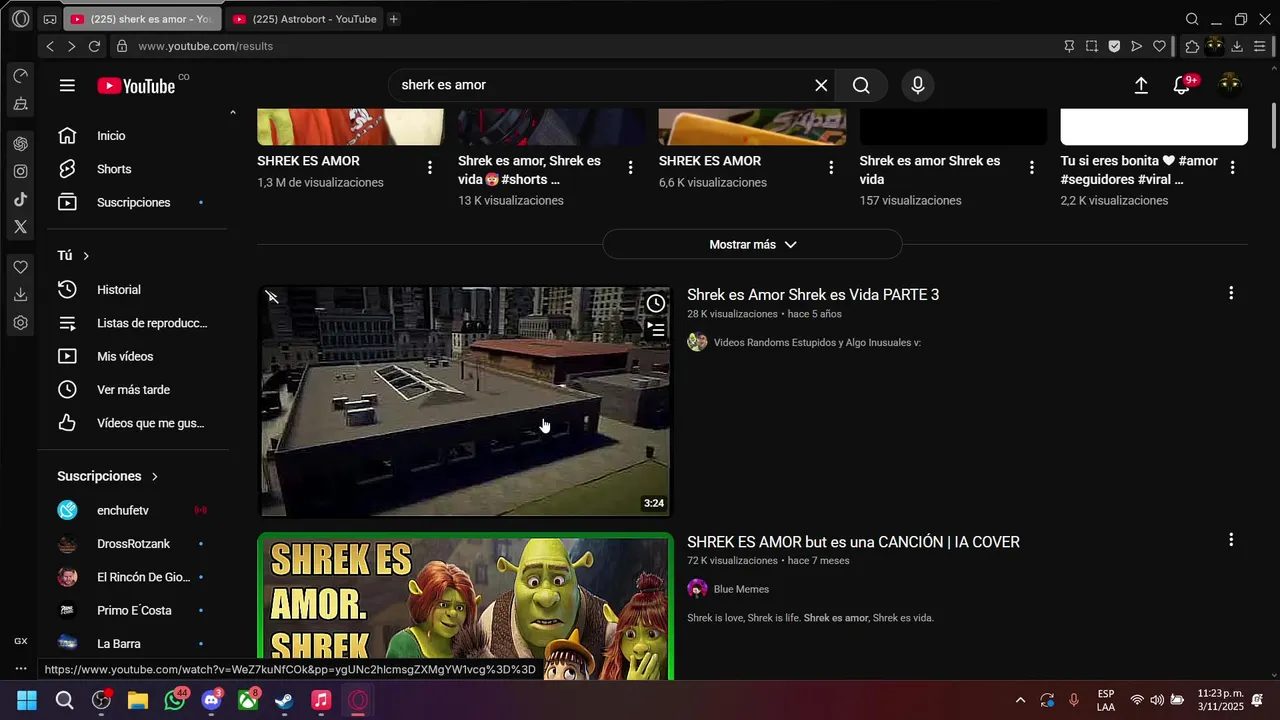Screen dimensions: 1280x720
Task: Open options for short with 13 K visualizaciones
Action: coord(630,167)
